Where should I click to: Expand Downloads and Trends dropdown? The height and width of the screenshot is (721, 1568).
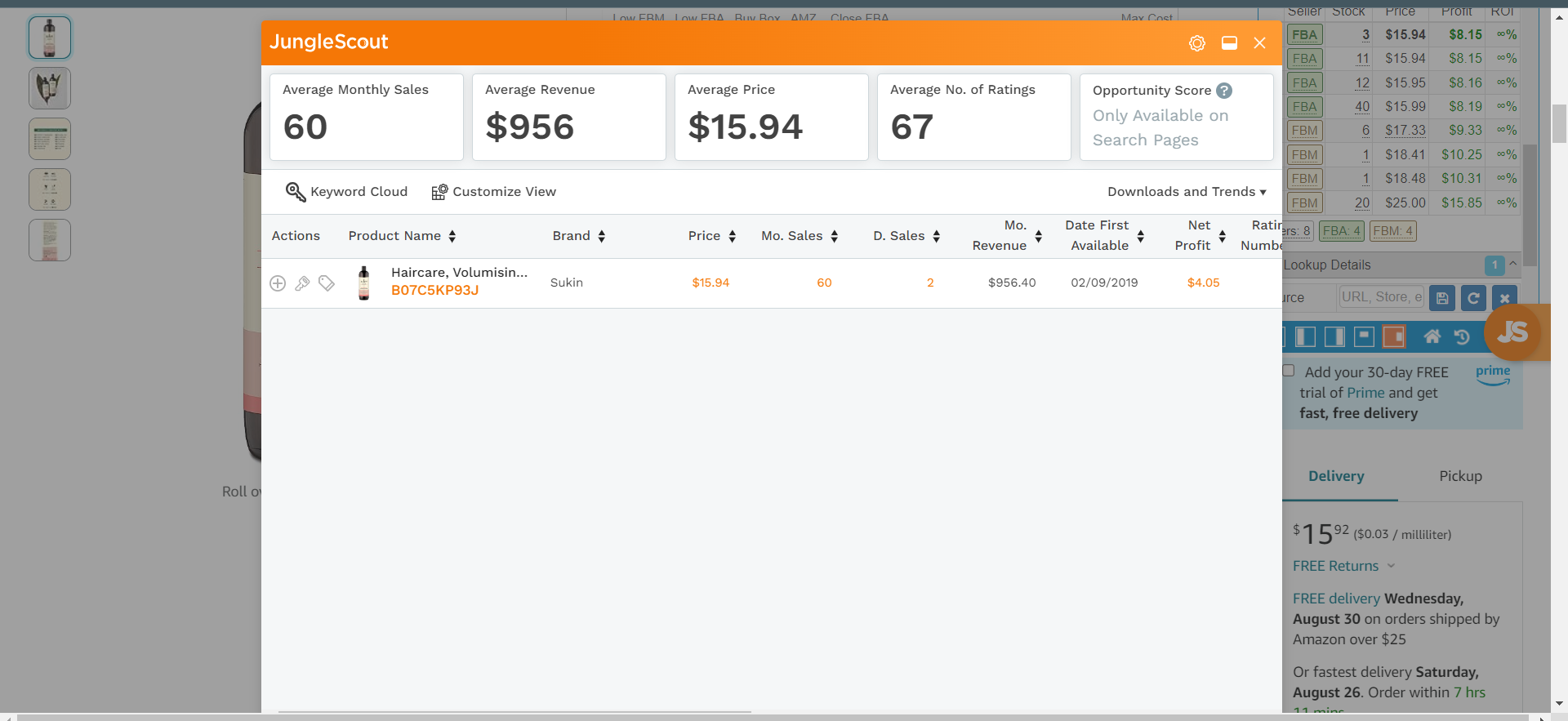(1187, 192)
